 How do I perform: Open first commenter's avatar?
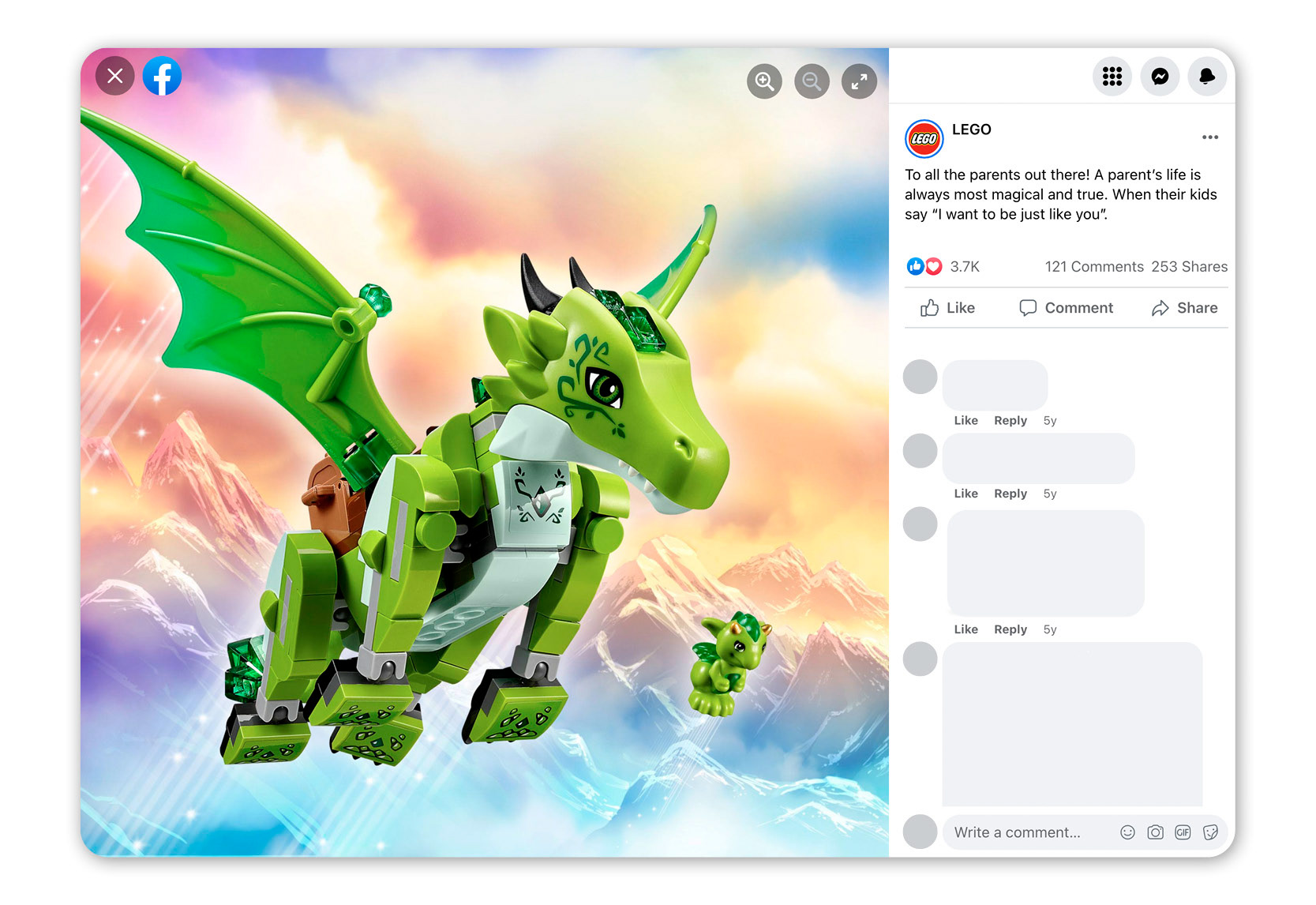coord(920,377)
